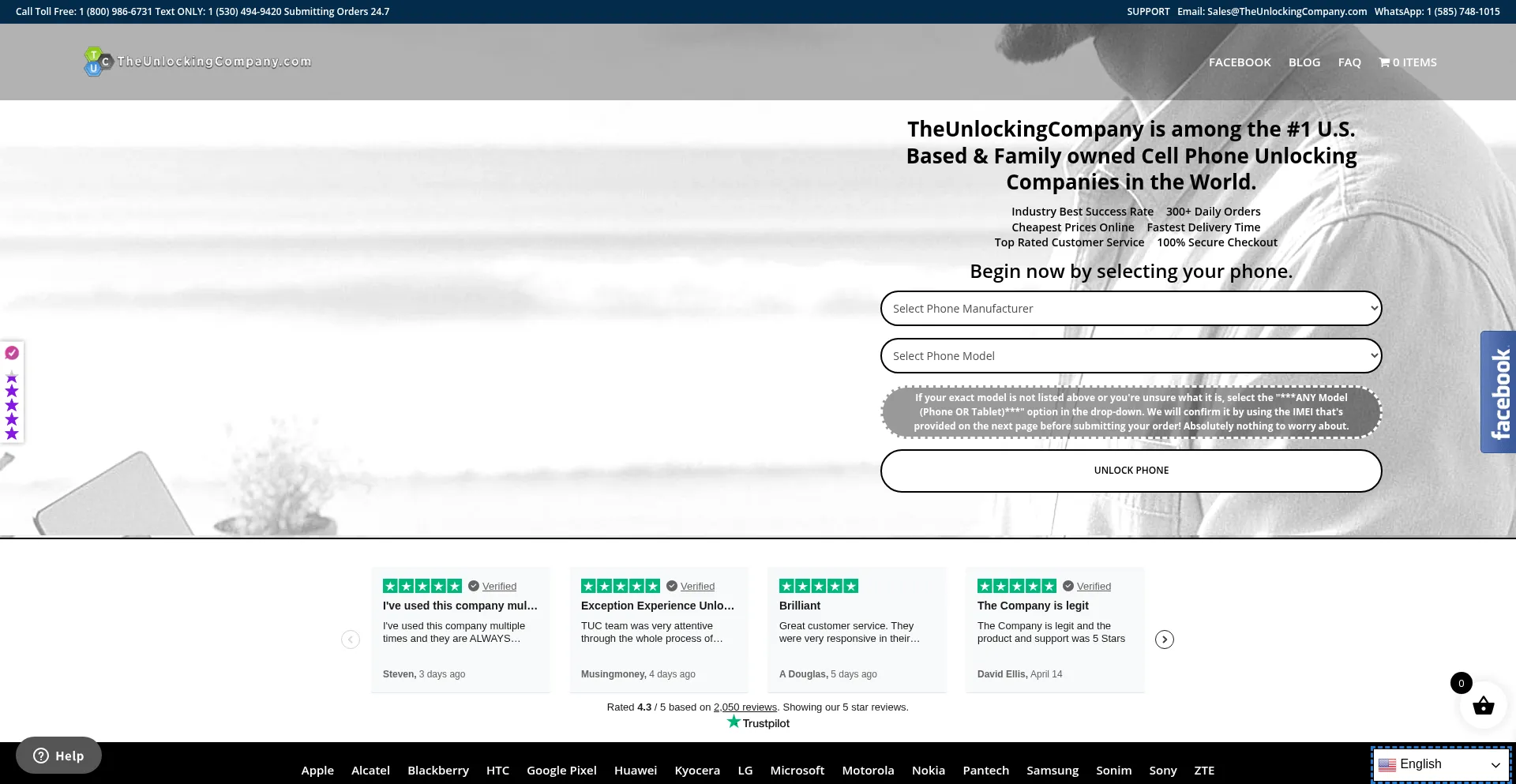Select Huawei in the brand bar

click(x=636, y=771)
